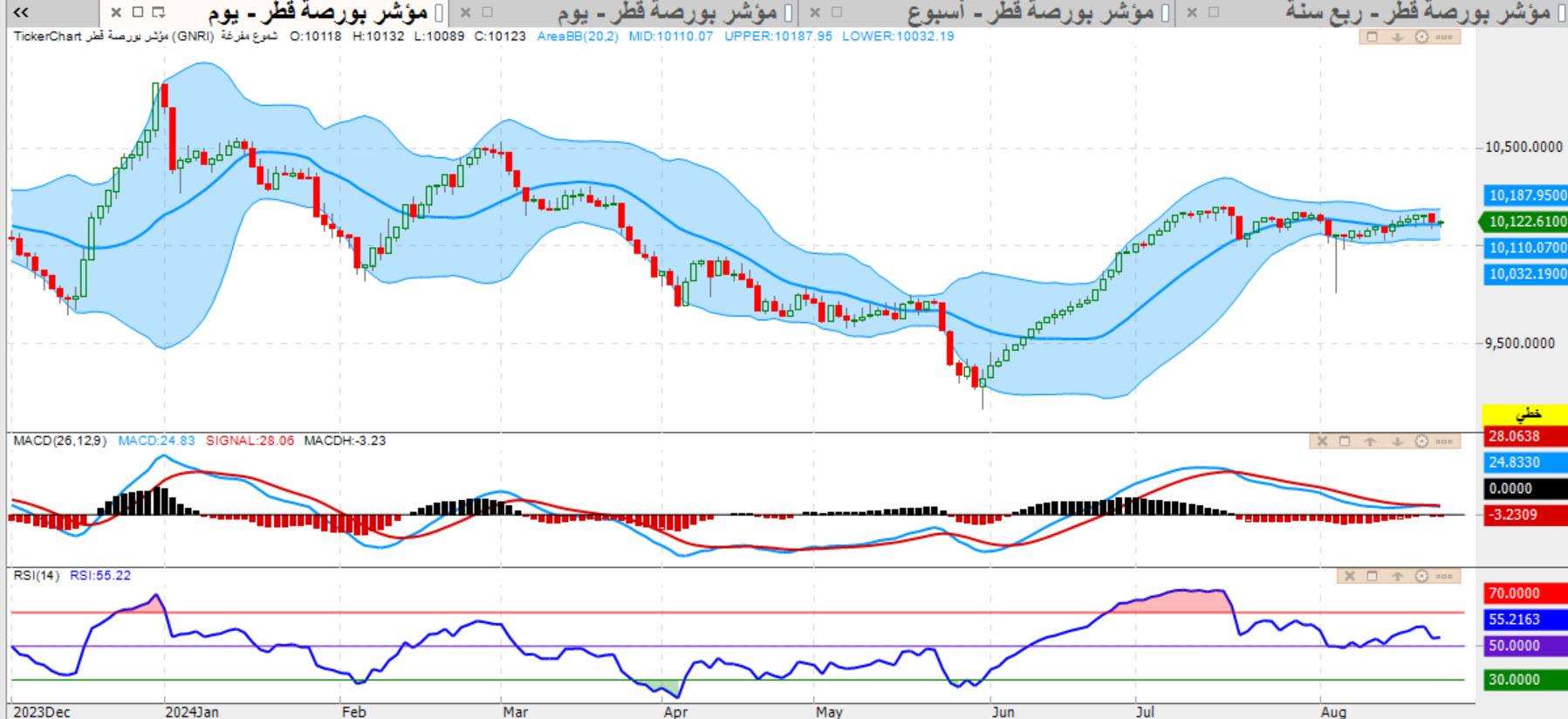1568x719 pixels.
Task: Close the active daily Qatar index tab
Action: coord(116,12)
